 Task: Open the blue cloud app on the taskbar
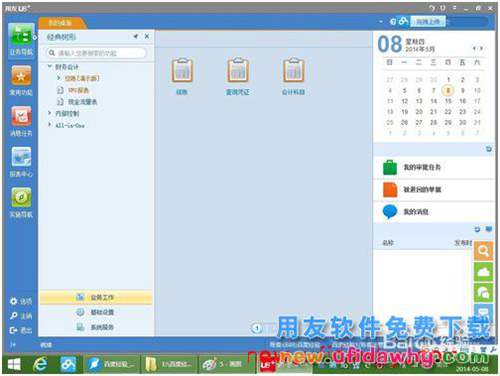[68, 364]
